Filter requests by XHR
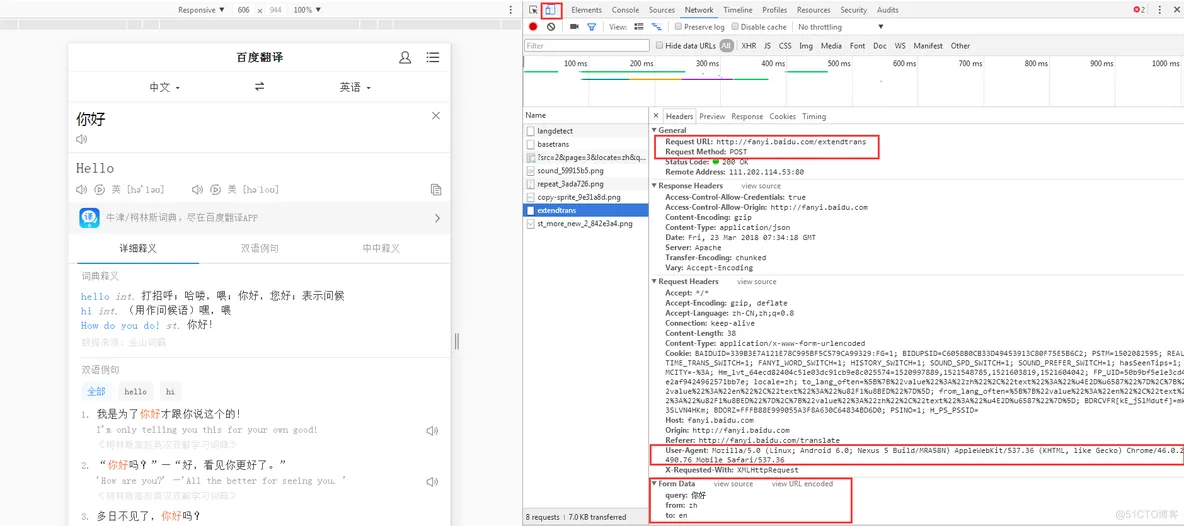The height and width of the screenshot is (526, 1184). coord(748,46)
